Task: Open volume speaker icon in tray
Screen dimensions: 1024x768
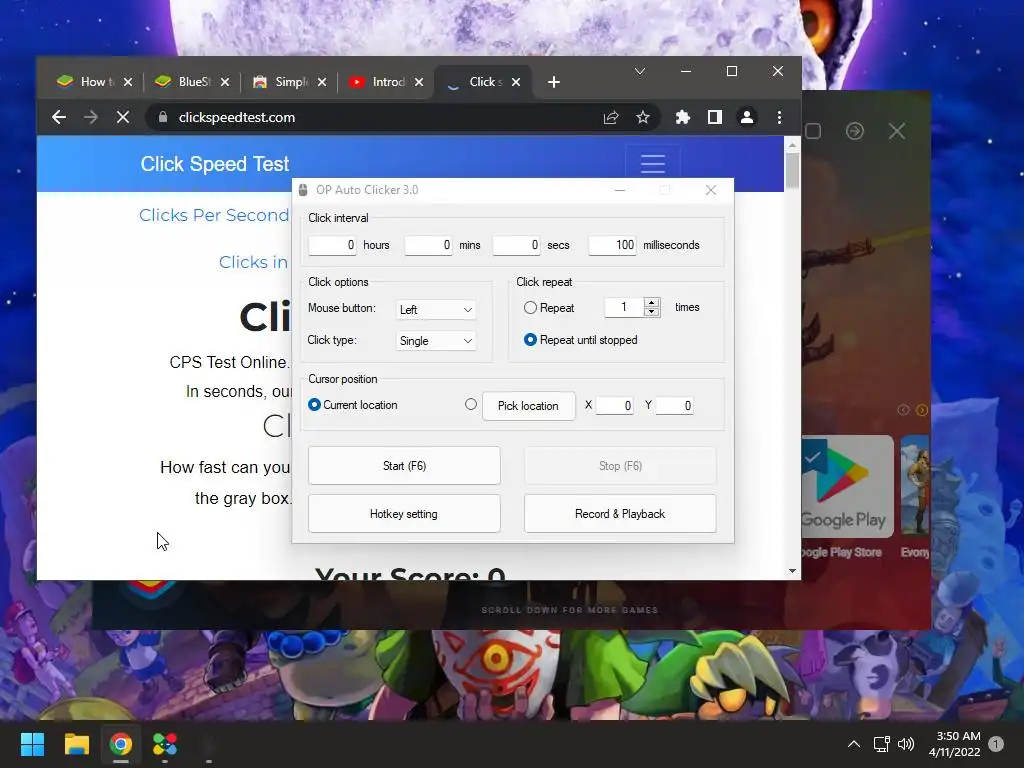Action: tap(906, 744)
